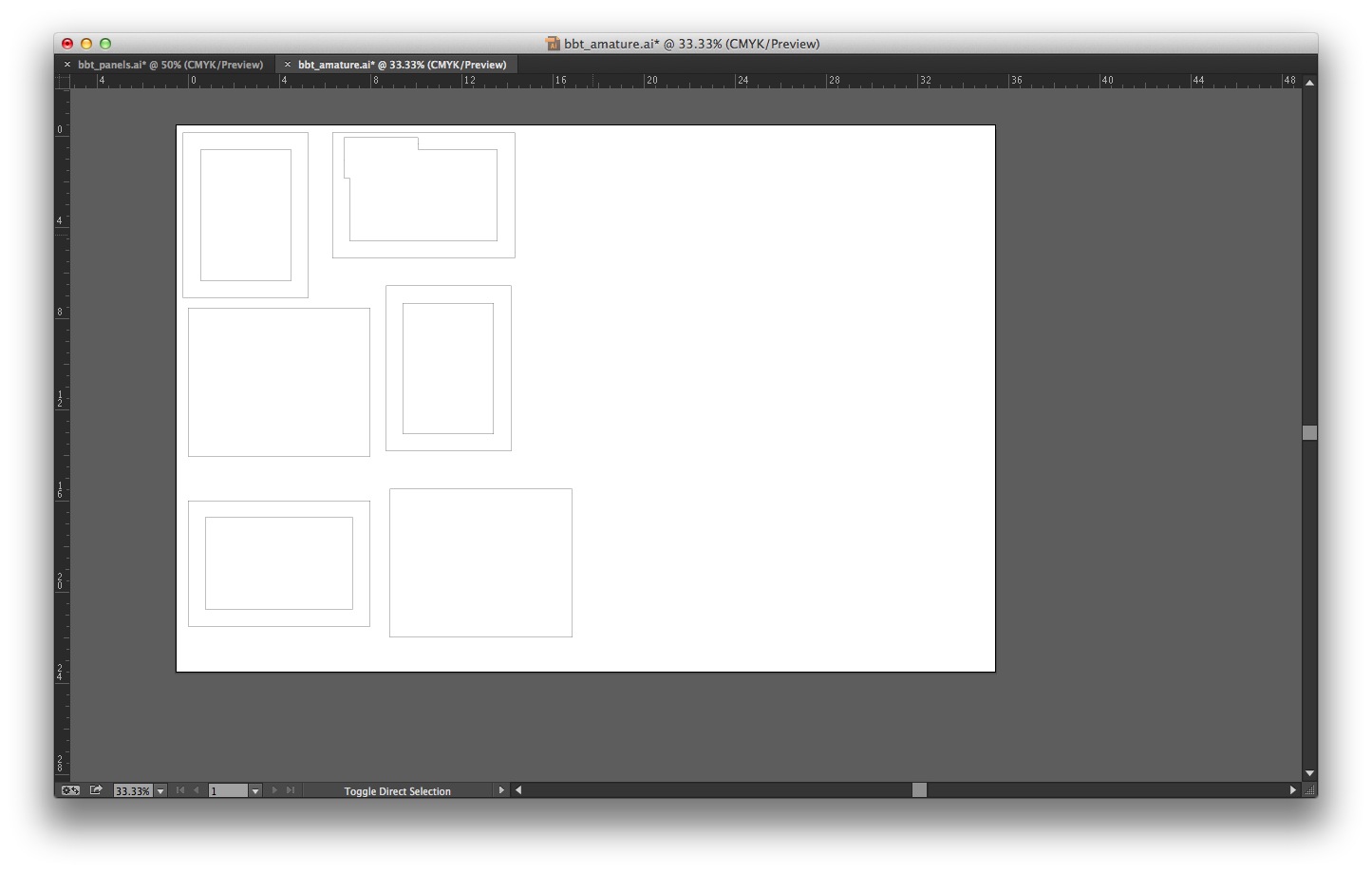This screenshot has width=1372, height=873.
Task: Go to the last artboard
Action: coord(291,790)
